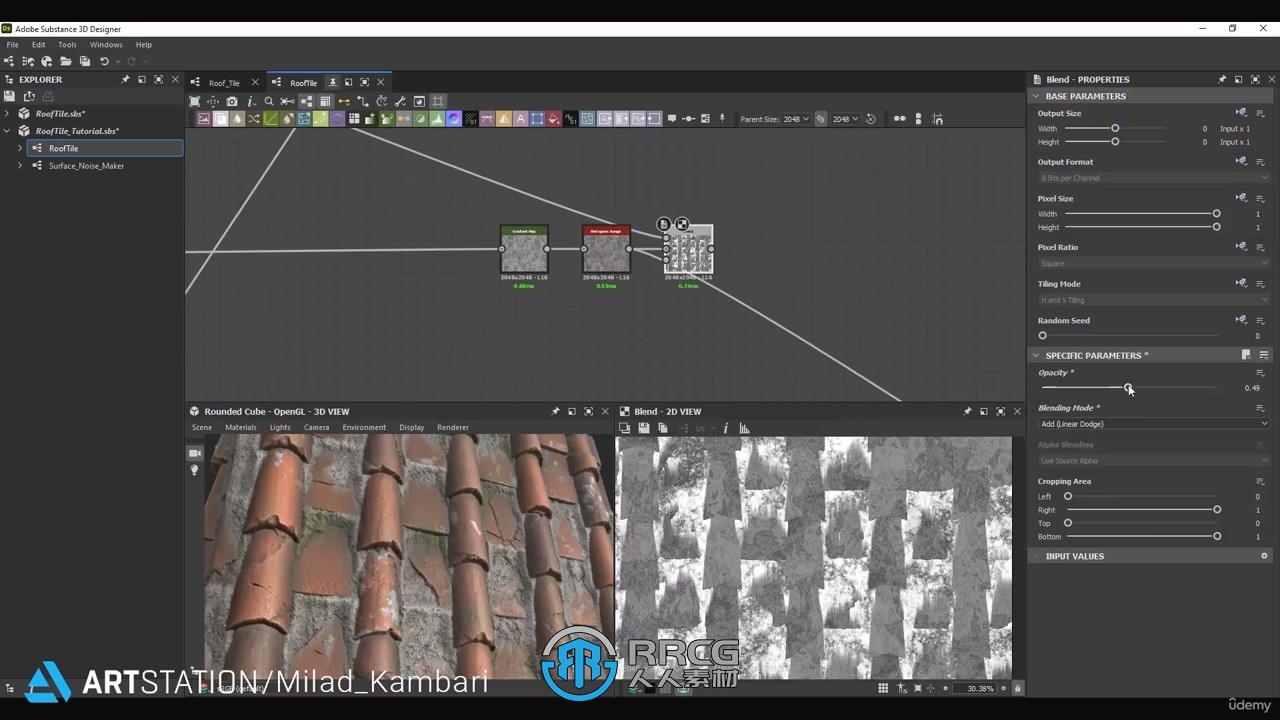Toggle parent size link chain button
Image resolution: width=1280 pixels, height=720 pixels.
click(820, 118)
